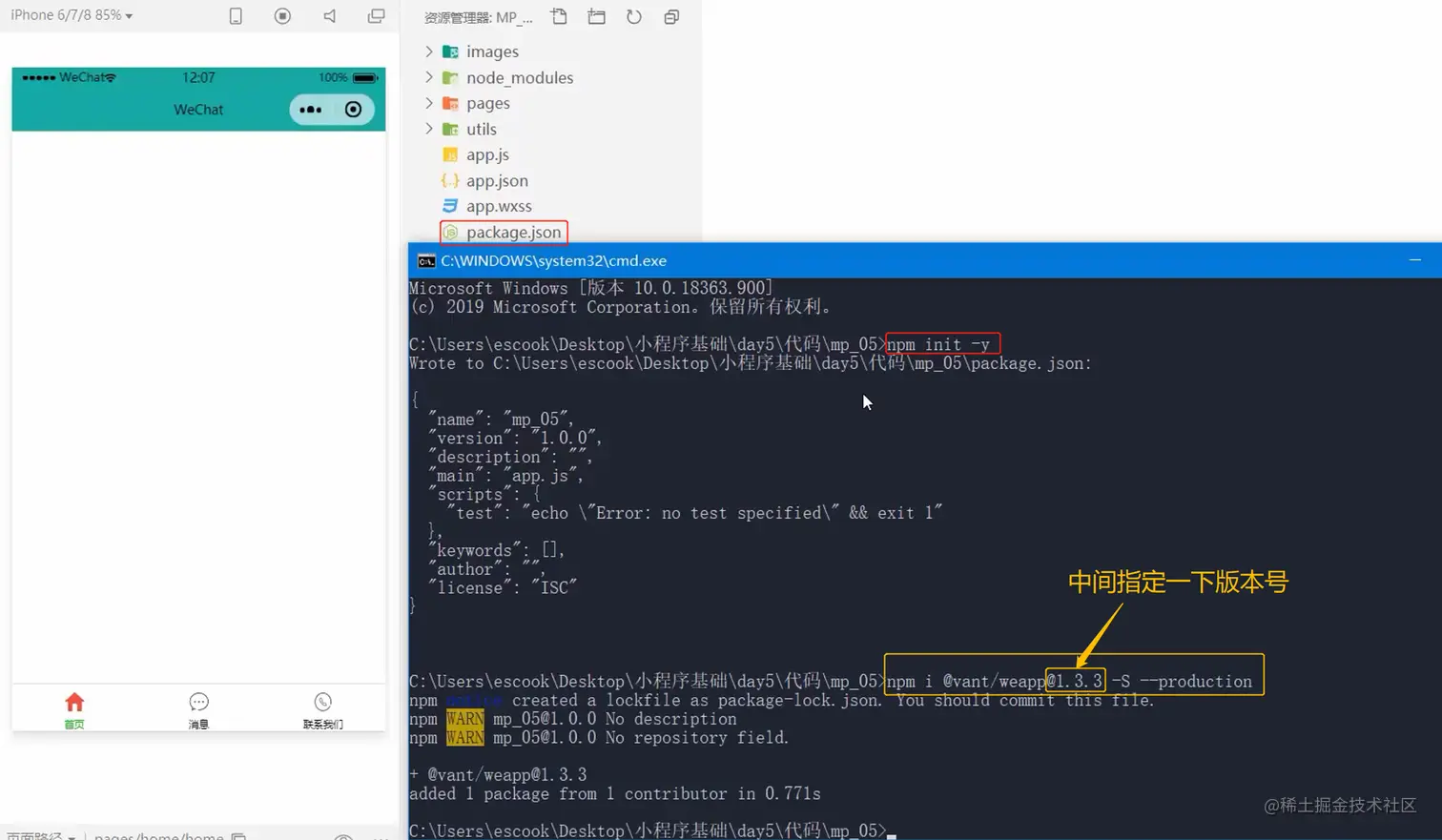The height and width of the screenshot is (840, 1442).
Task: Click the 页面路径 label in the bottom status bar
Action: (34, 835)
